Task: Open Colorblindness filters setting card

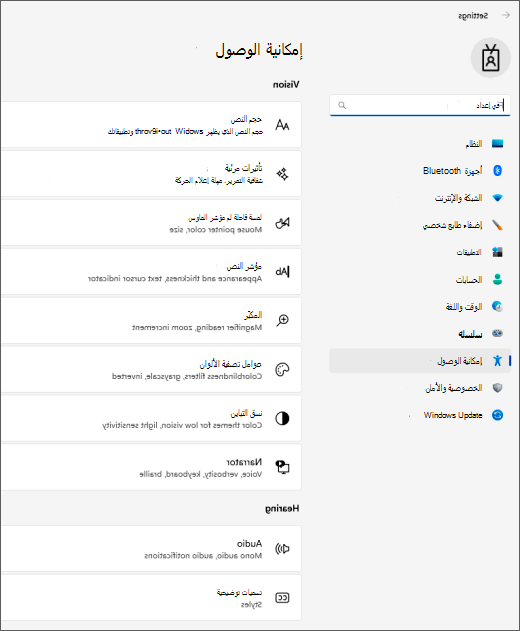Action: (151, 369)
